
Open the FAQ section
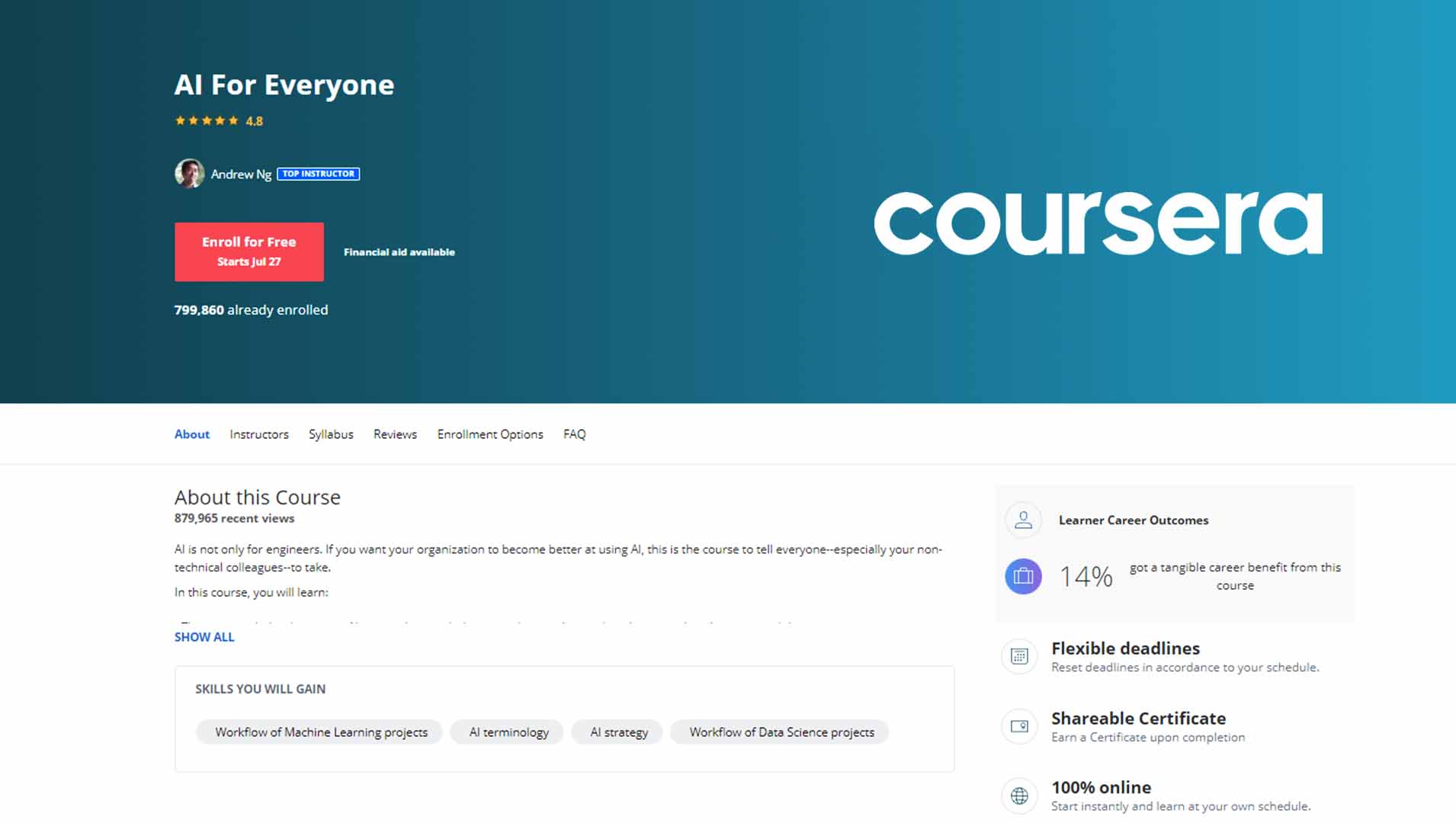pyautogui.click(x=575, y=434)
